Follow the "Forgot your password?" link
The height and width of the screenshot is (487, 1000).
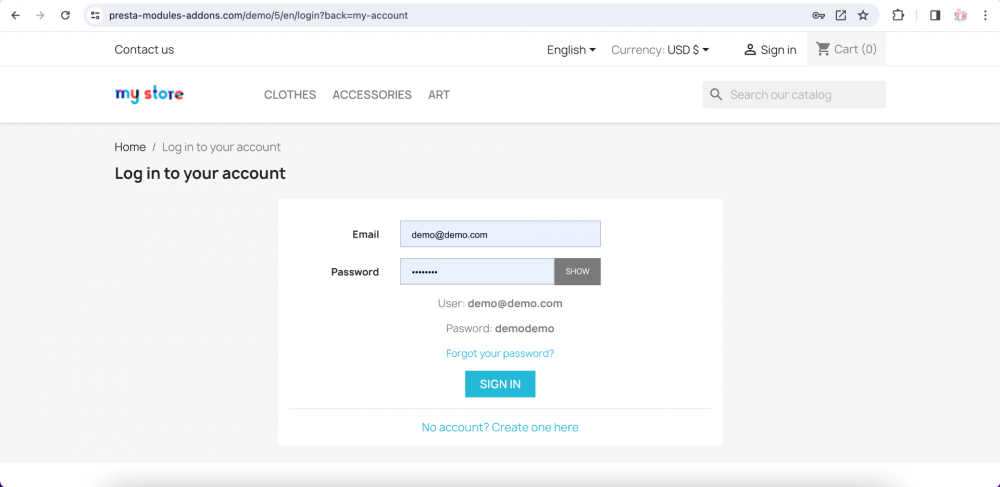[x=500, y=353]
